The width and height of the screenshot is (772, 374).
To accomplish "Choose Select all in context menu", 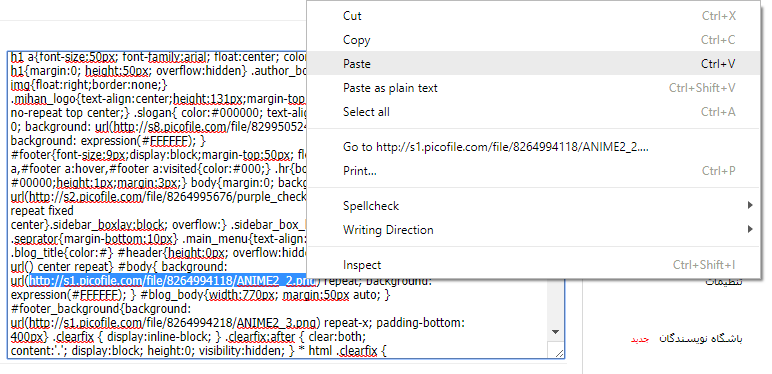I will pos(534,112).
